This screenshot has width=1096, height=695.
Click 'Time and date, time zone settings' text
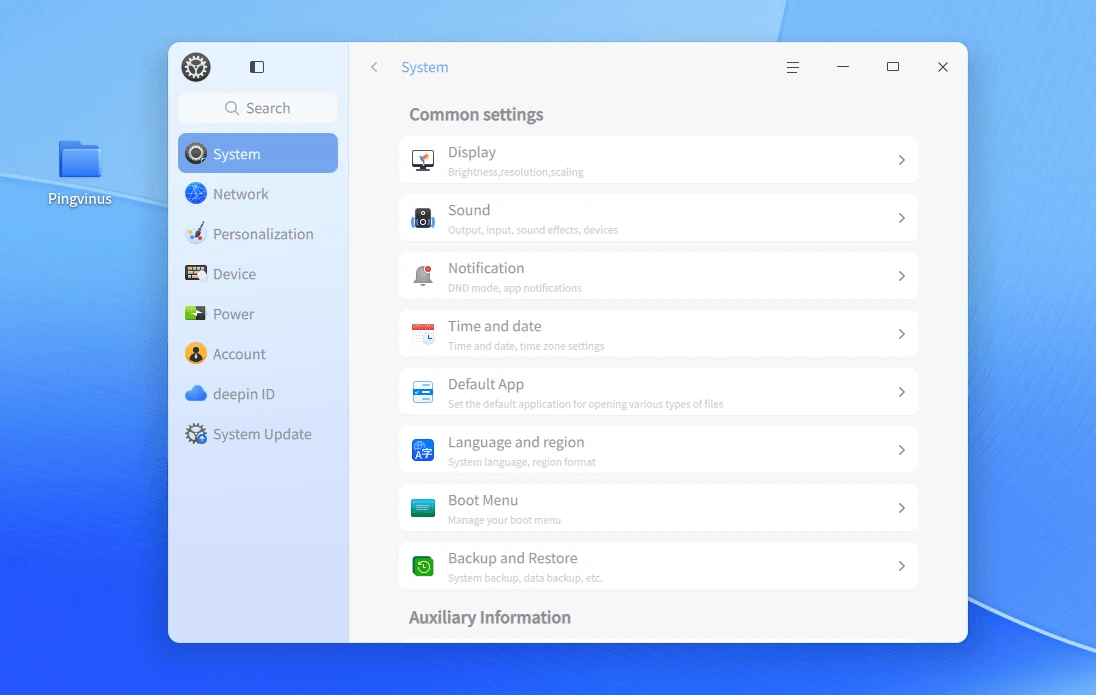click(x=526, y=346)
